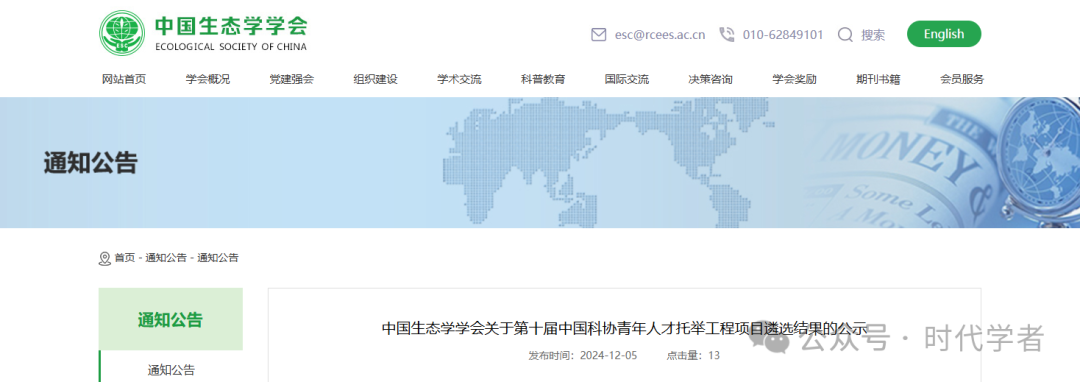Click the location pin breadcrumb icon

105,259
